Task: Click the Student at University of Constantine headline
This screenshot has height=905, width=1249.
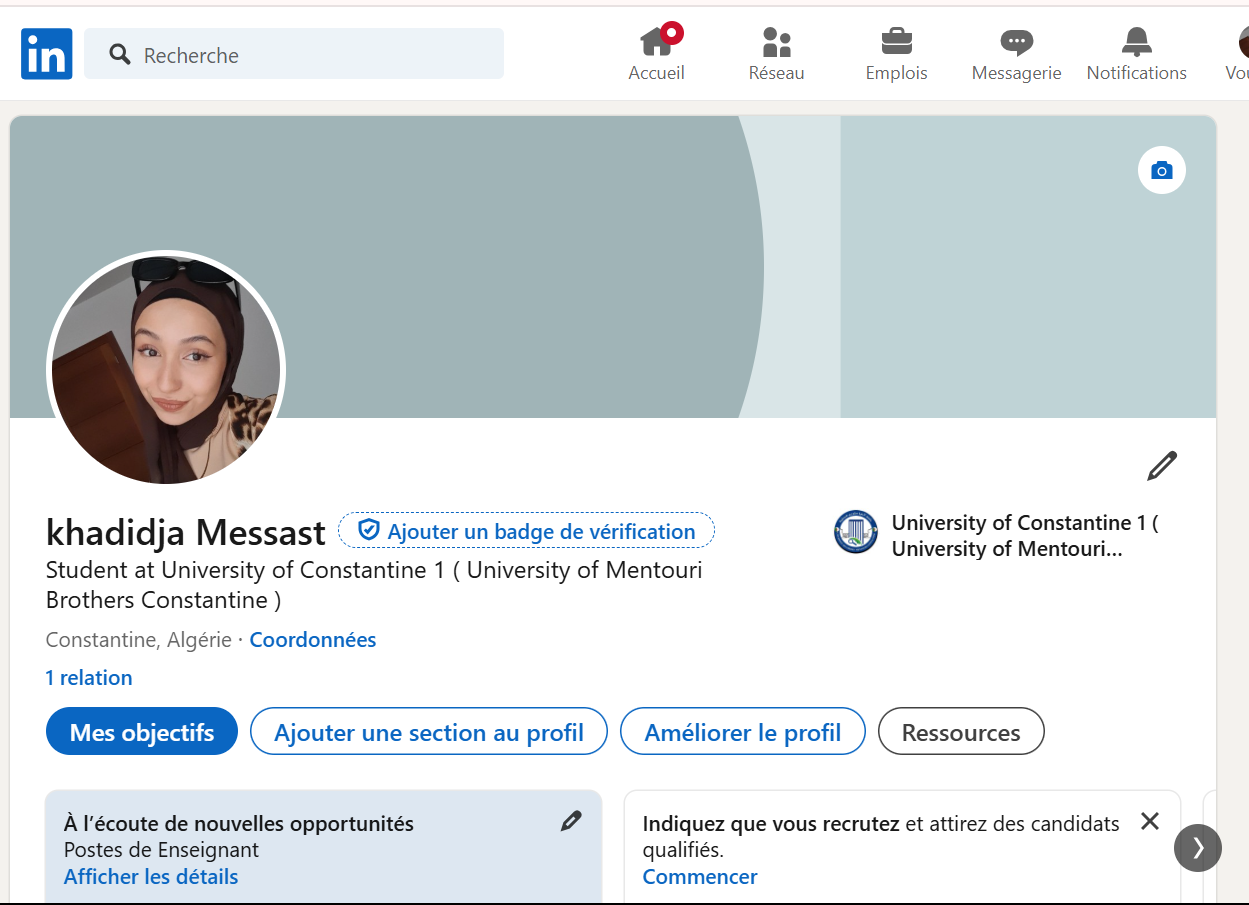Action: [374, 585]
